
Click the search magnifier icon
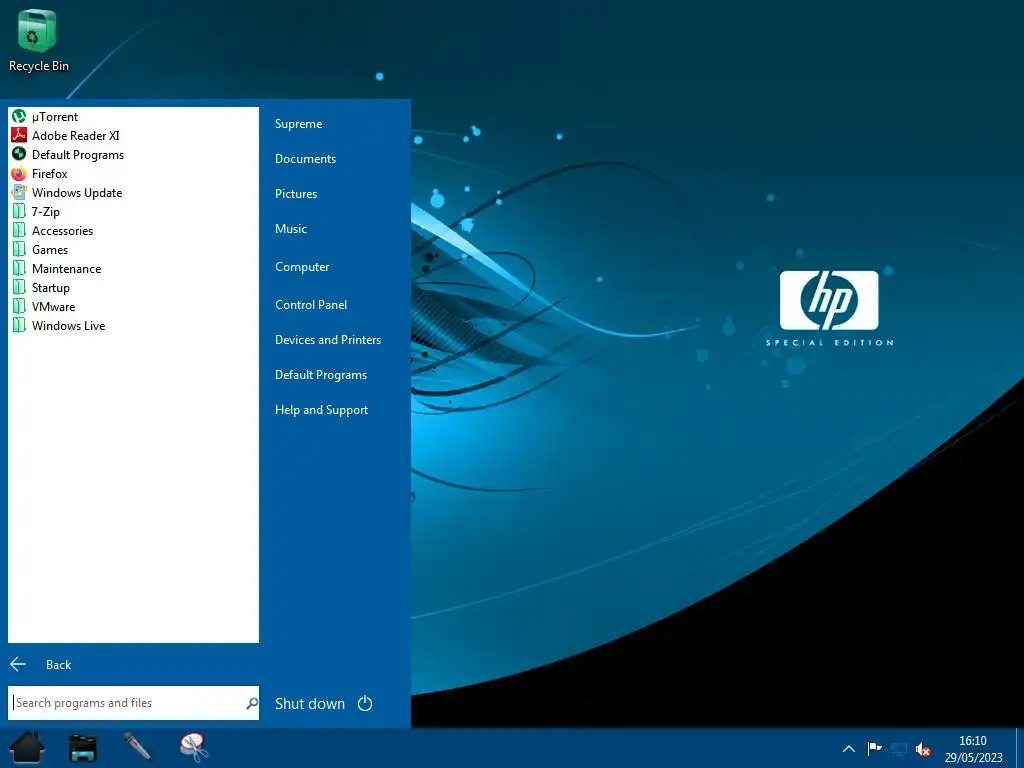point(251,703)
